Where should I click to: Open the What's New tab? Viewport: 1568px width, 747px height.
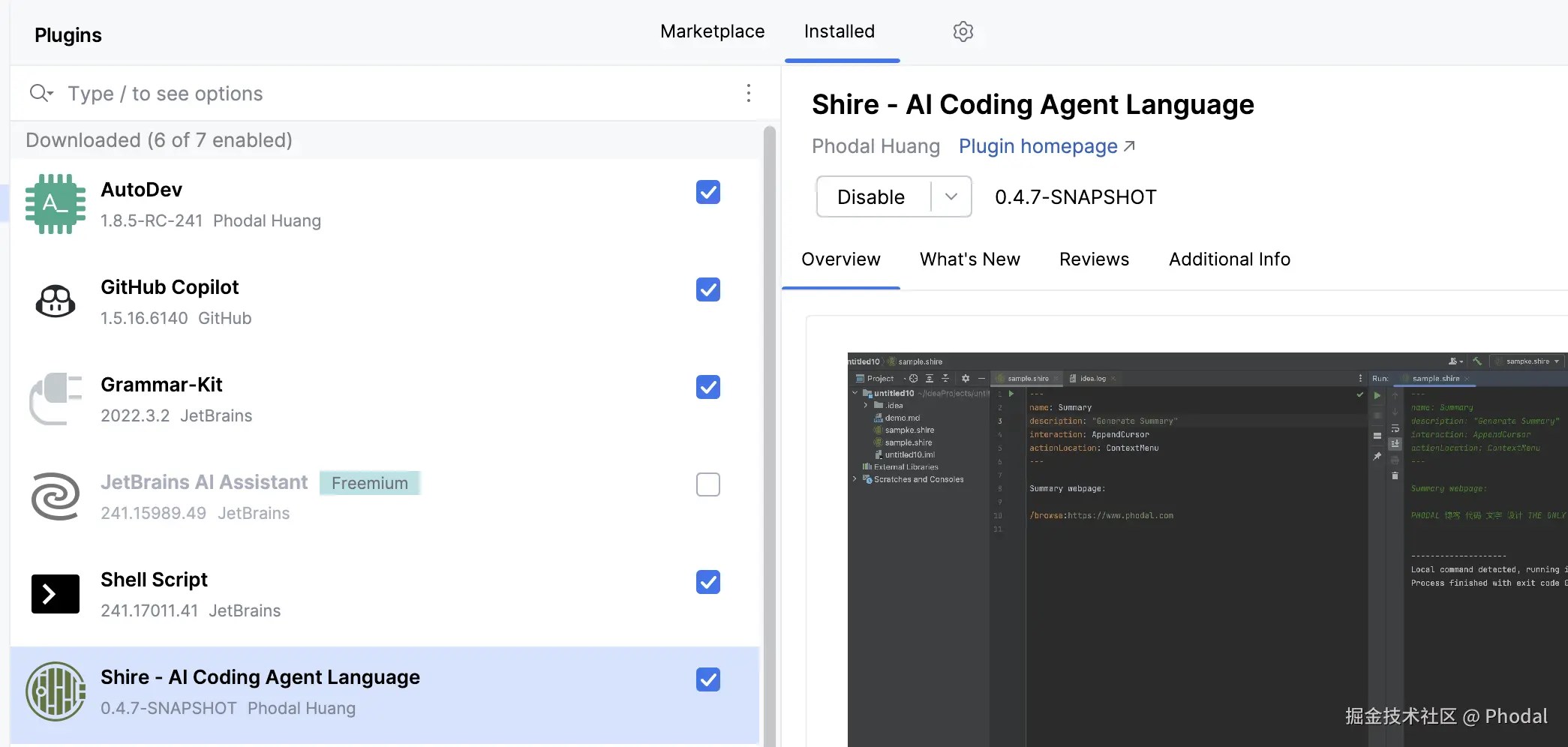969,259
